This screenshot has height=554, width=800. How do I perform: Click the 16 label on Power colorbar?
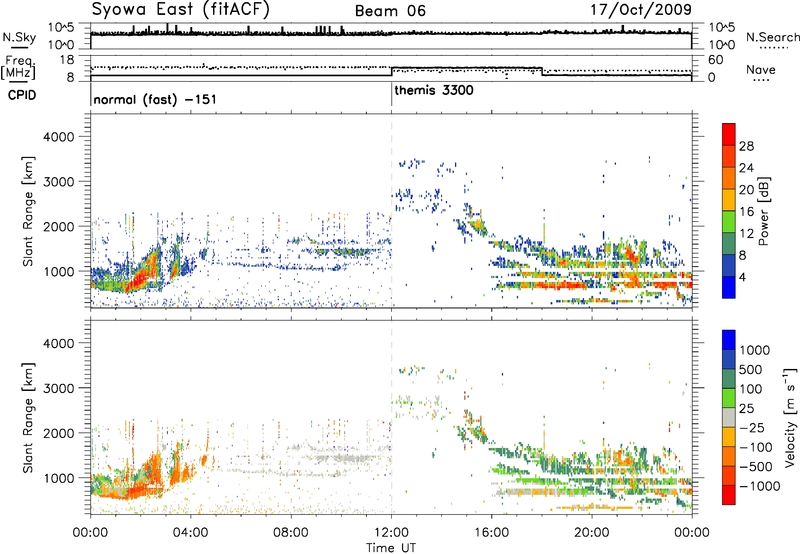[746, 212]
